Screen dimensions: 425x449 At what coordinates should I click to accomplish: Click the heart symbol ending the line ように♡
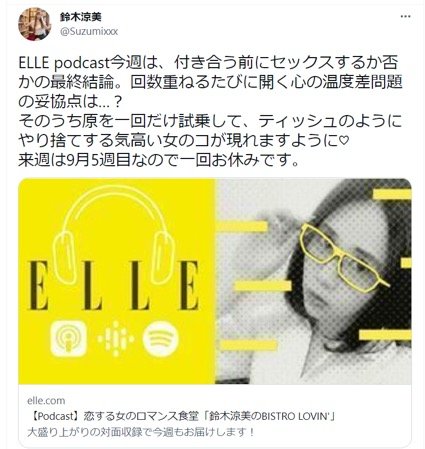coord(344,141)
